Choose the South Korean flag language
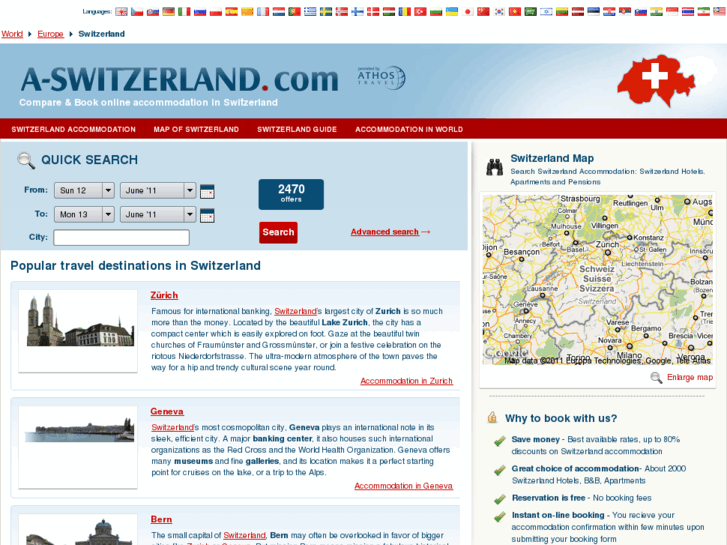The width and height of the screenshot is (727, 545). point(499,12)
